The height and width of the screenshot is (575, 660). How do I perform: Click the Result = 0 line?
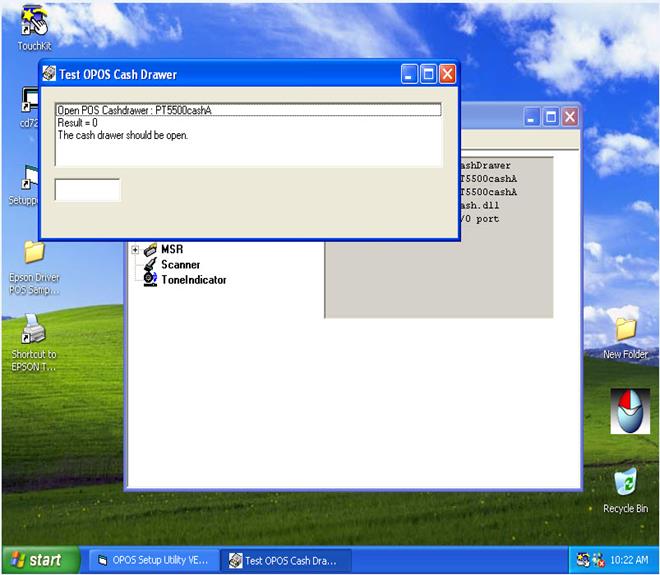click(77, 123)
